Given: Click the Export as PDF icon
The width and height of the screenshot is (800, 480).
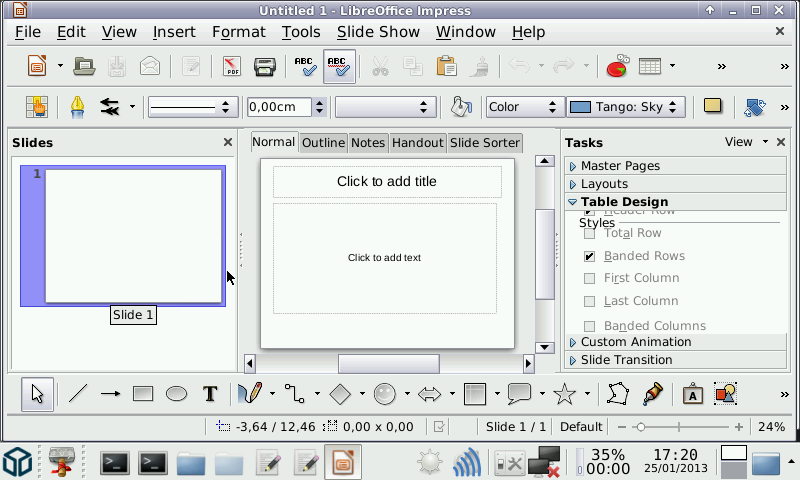Looking at the screenshot, I should coord(231,67).
